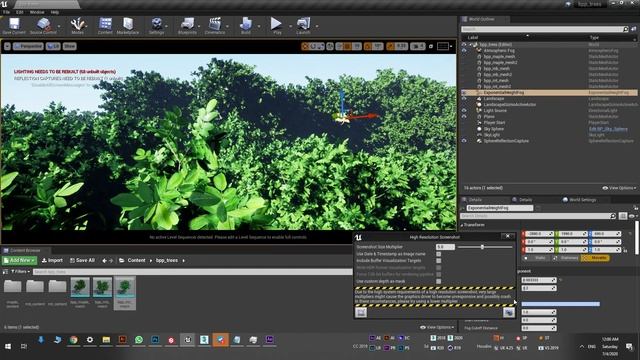Expand the Blueprints dropdown arrow

(x=200, y=26)
